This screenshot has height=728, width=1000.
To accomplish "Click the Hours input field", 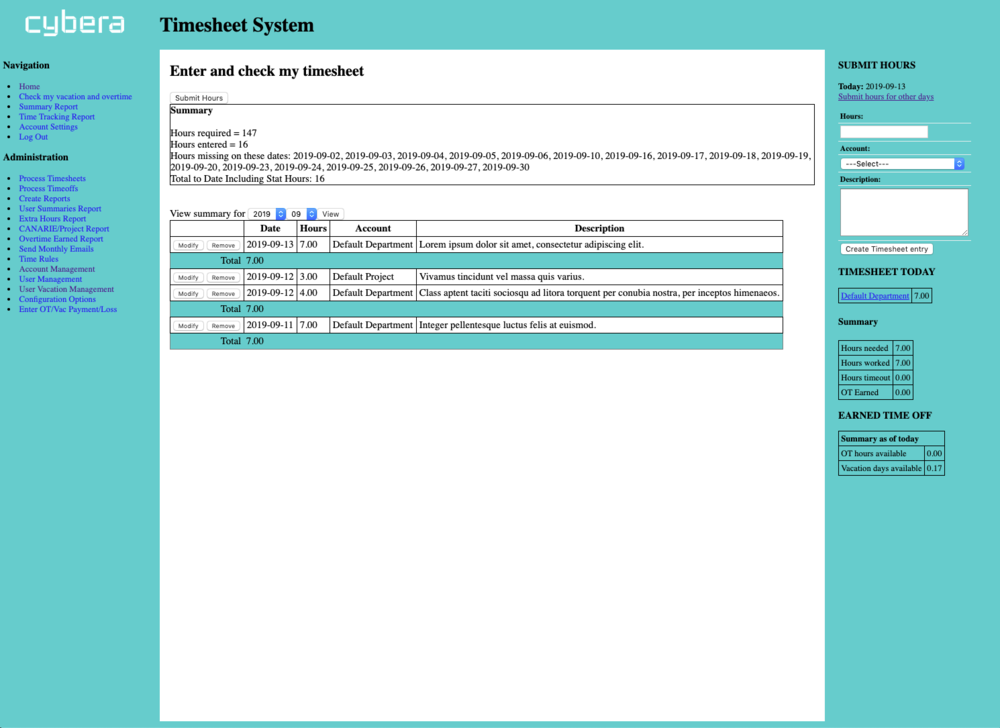I will click(884, 131).
